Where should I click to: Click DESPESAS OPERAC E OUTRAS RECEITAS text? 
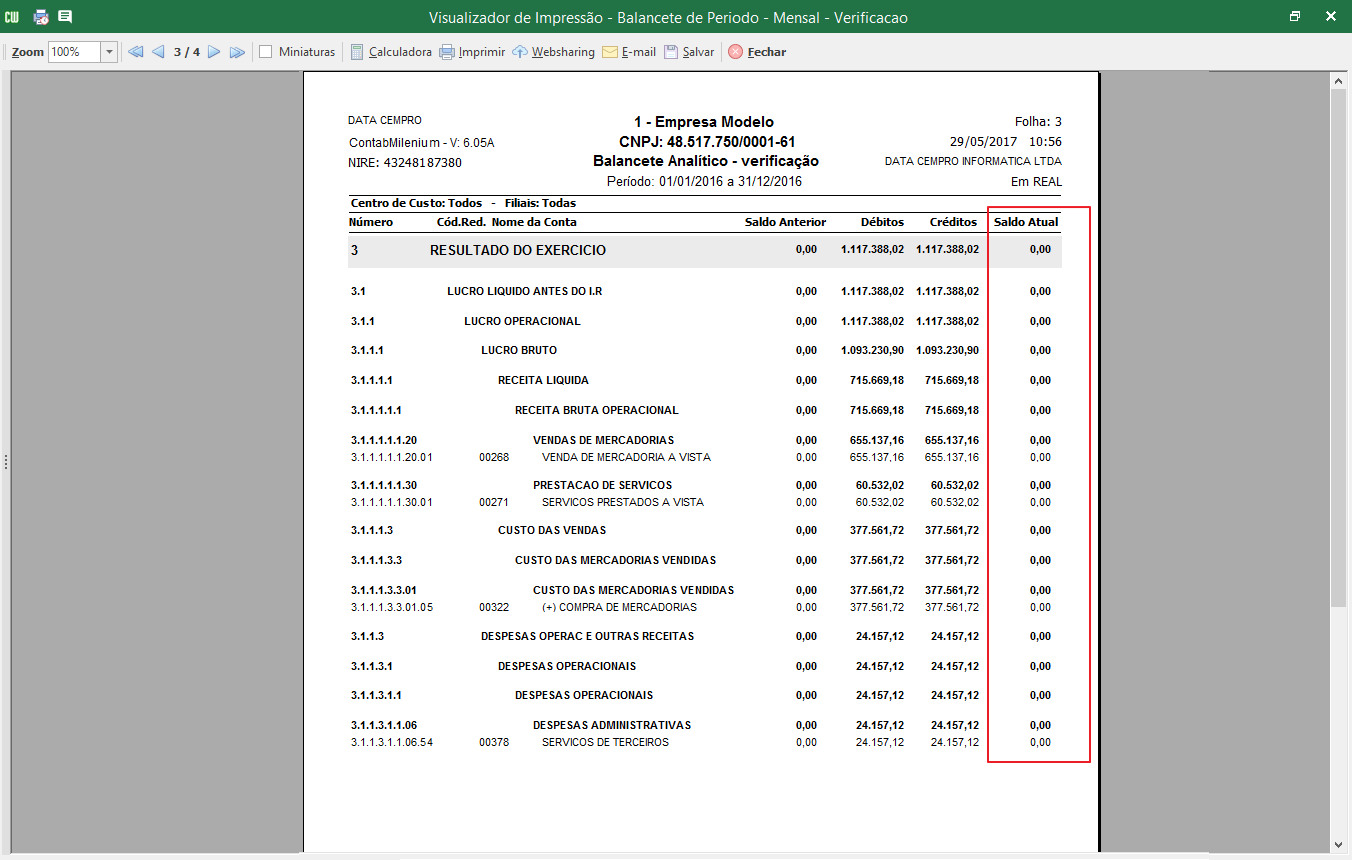pos(587,636)
